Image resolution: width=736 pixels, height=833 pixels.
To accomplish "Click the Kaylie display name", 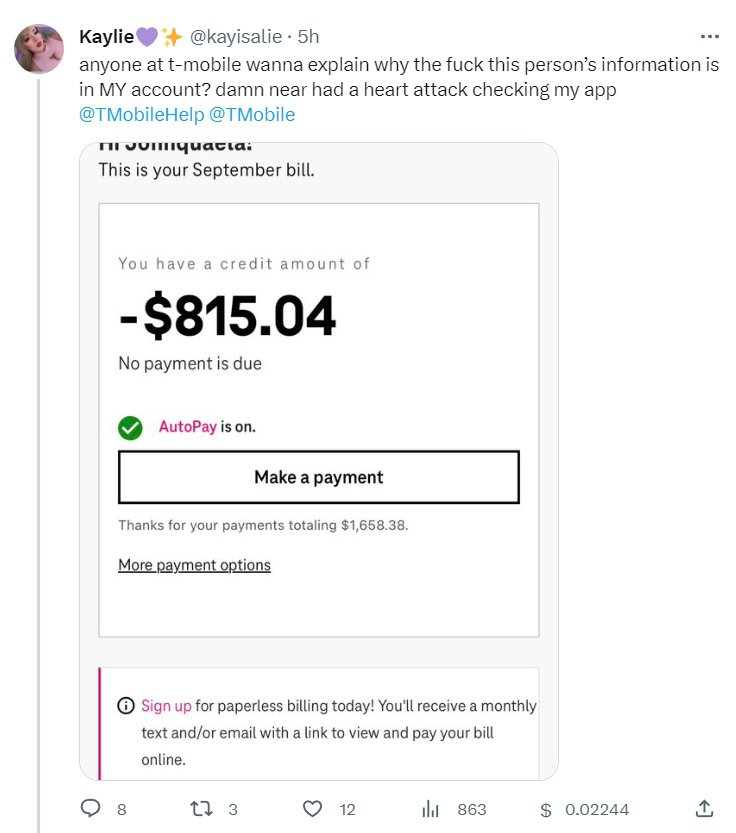I will point(106,37).
